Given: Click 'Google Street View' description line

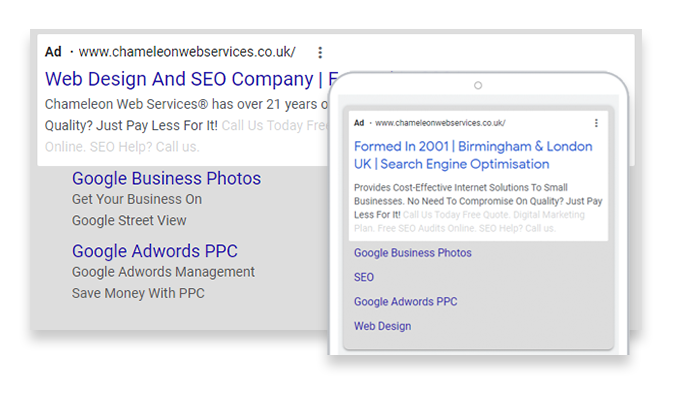Looking at the screenshot, I should (129, 220).
